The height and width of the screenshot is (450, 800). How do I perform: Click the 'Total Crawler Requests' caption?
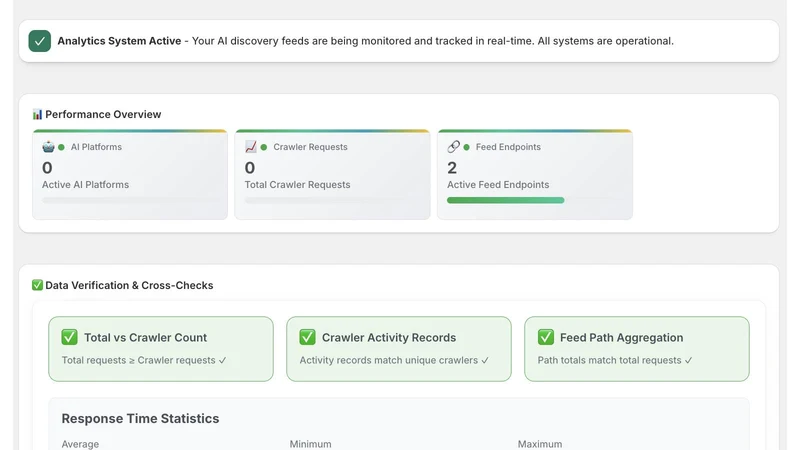297,185
